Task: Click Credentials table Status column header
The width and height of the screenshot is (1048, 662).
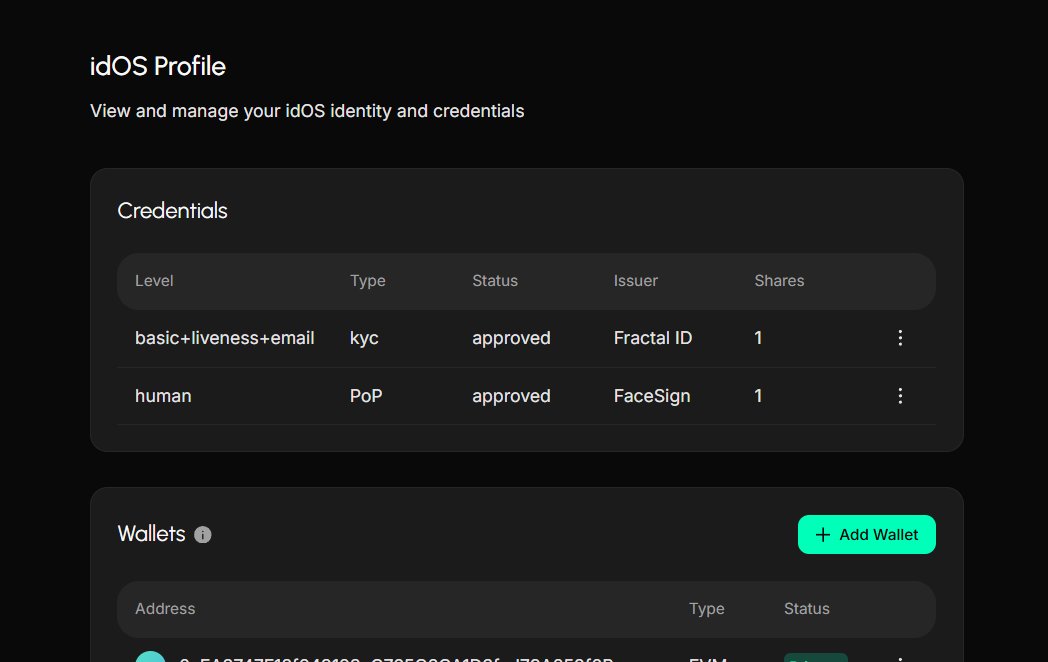Action: 495,281
